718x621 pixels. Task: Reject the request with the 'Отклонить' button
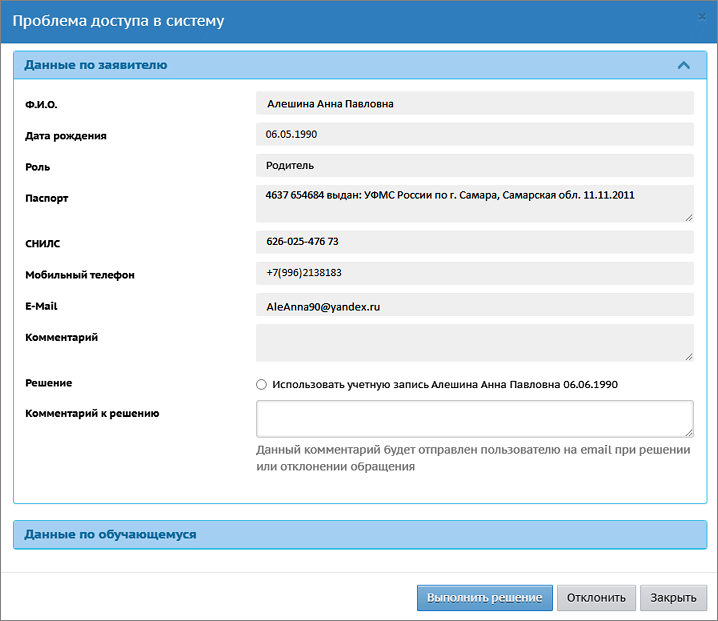point(596,597)
